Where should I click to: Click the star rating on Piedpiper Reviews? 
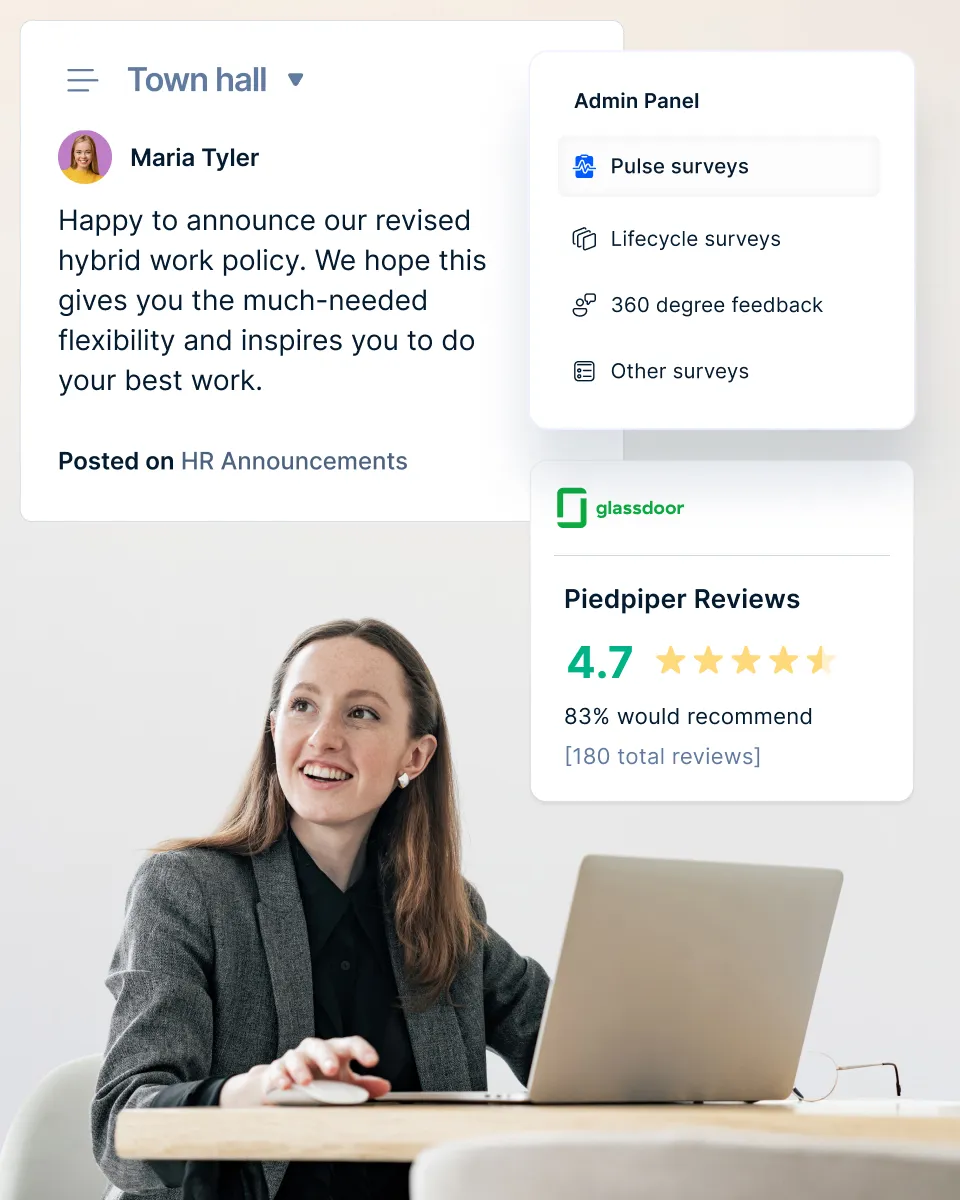[746, 661]
